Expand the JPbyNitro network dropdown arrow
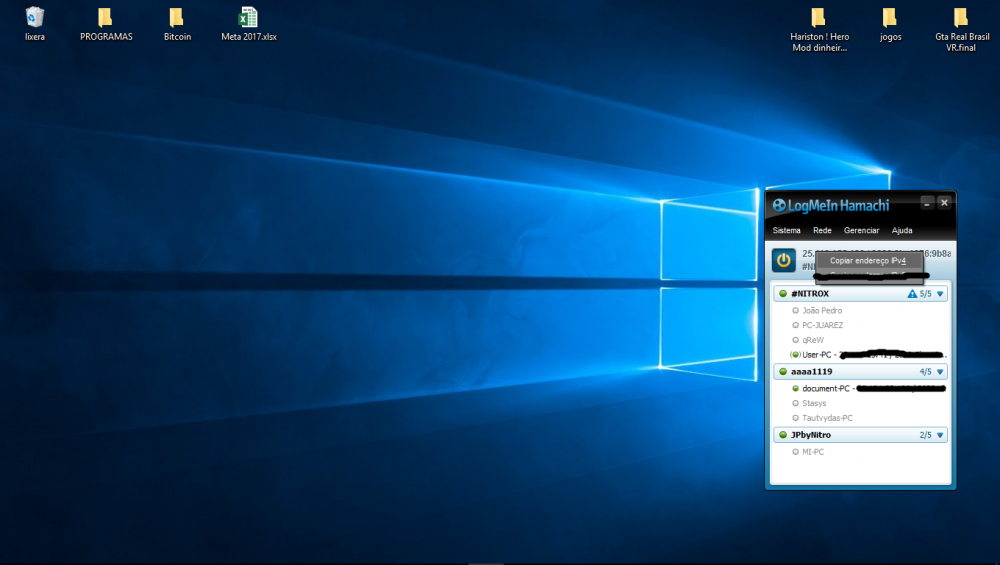Screen dimensions: 1000x565 (x=940, y=435)
